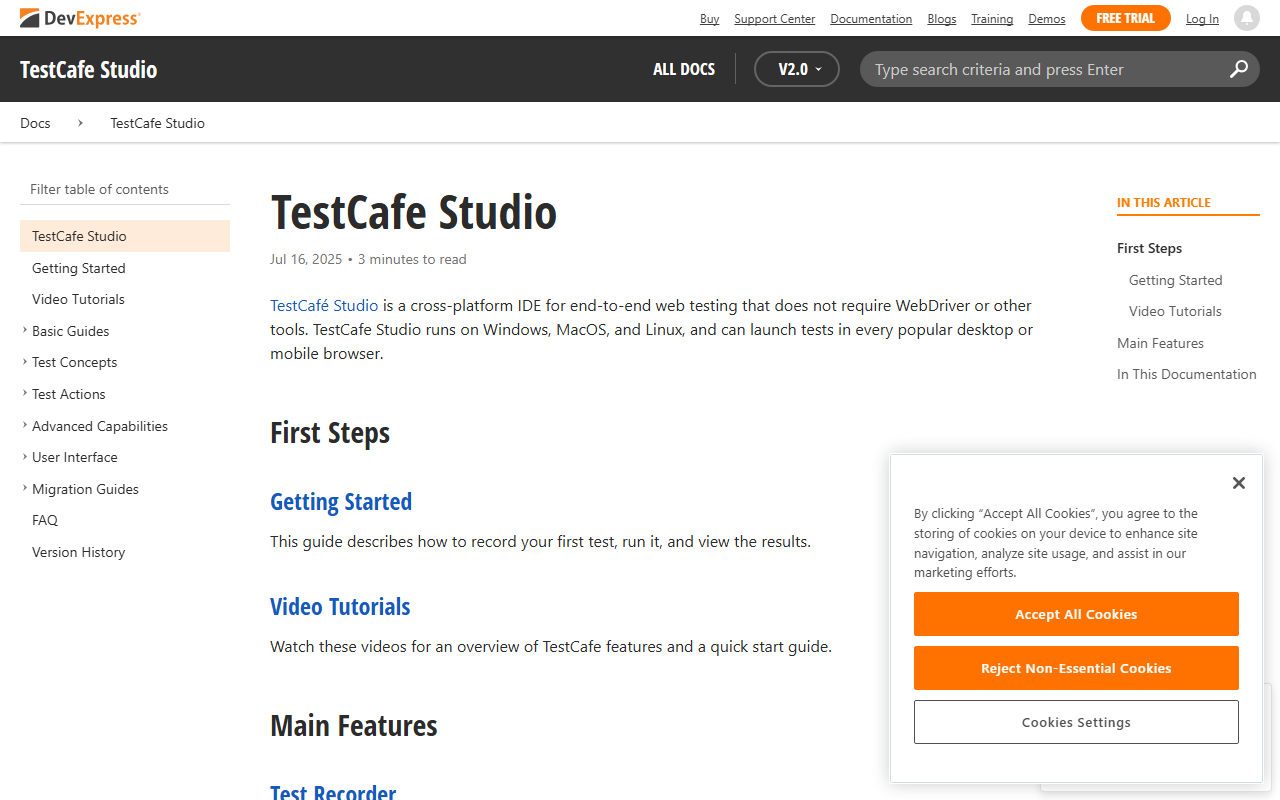This screenshot has width=1280, height=800.
Task: Click the TestCafe Studio header title
Action: pyautogui.click(x=88, y=69)
